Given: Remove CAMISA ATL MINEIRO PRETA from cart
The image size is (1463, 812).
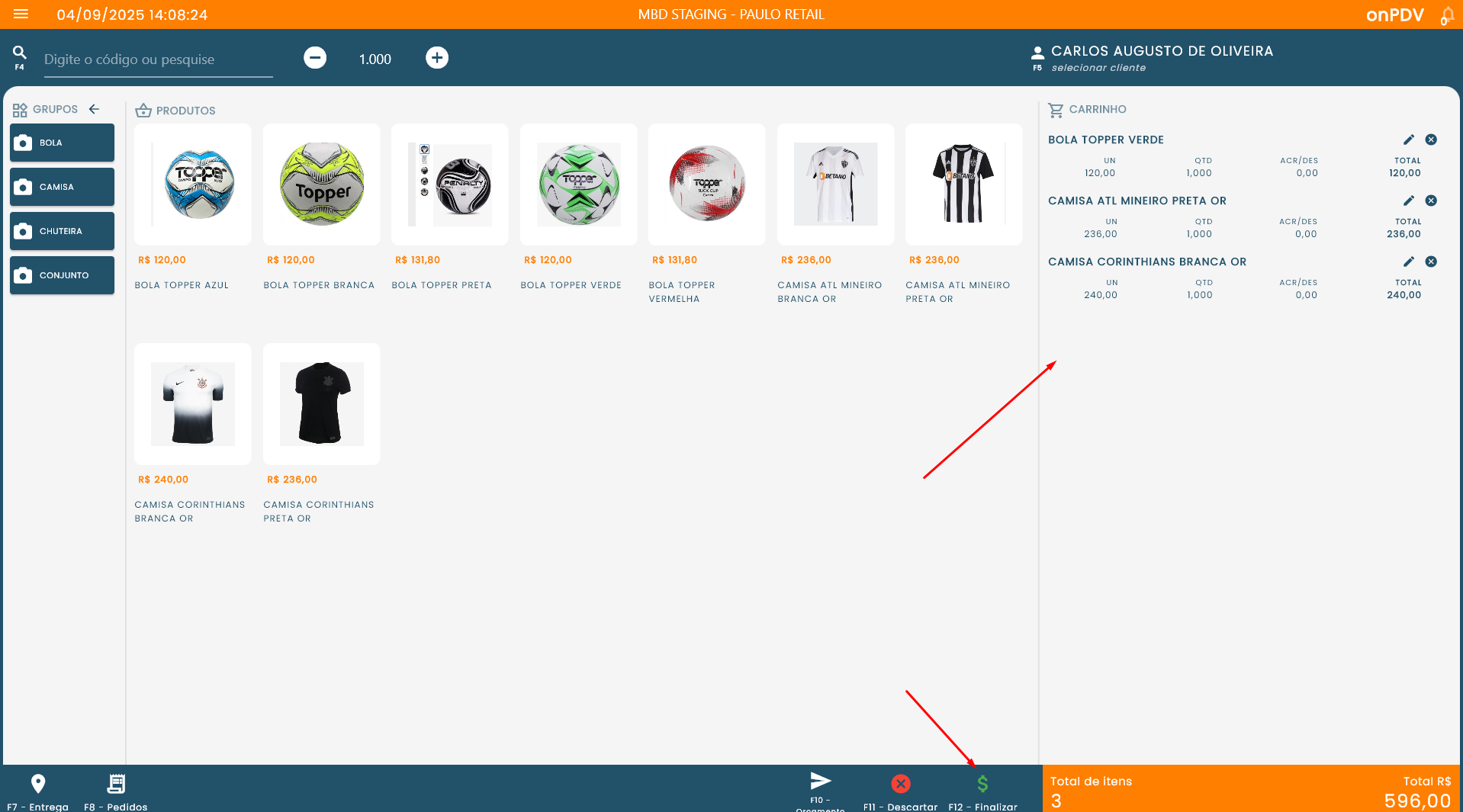Looking at the screenshot, I should [x=1431, y=201].
